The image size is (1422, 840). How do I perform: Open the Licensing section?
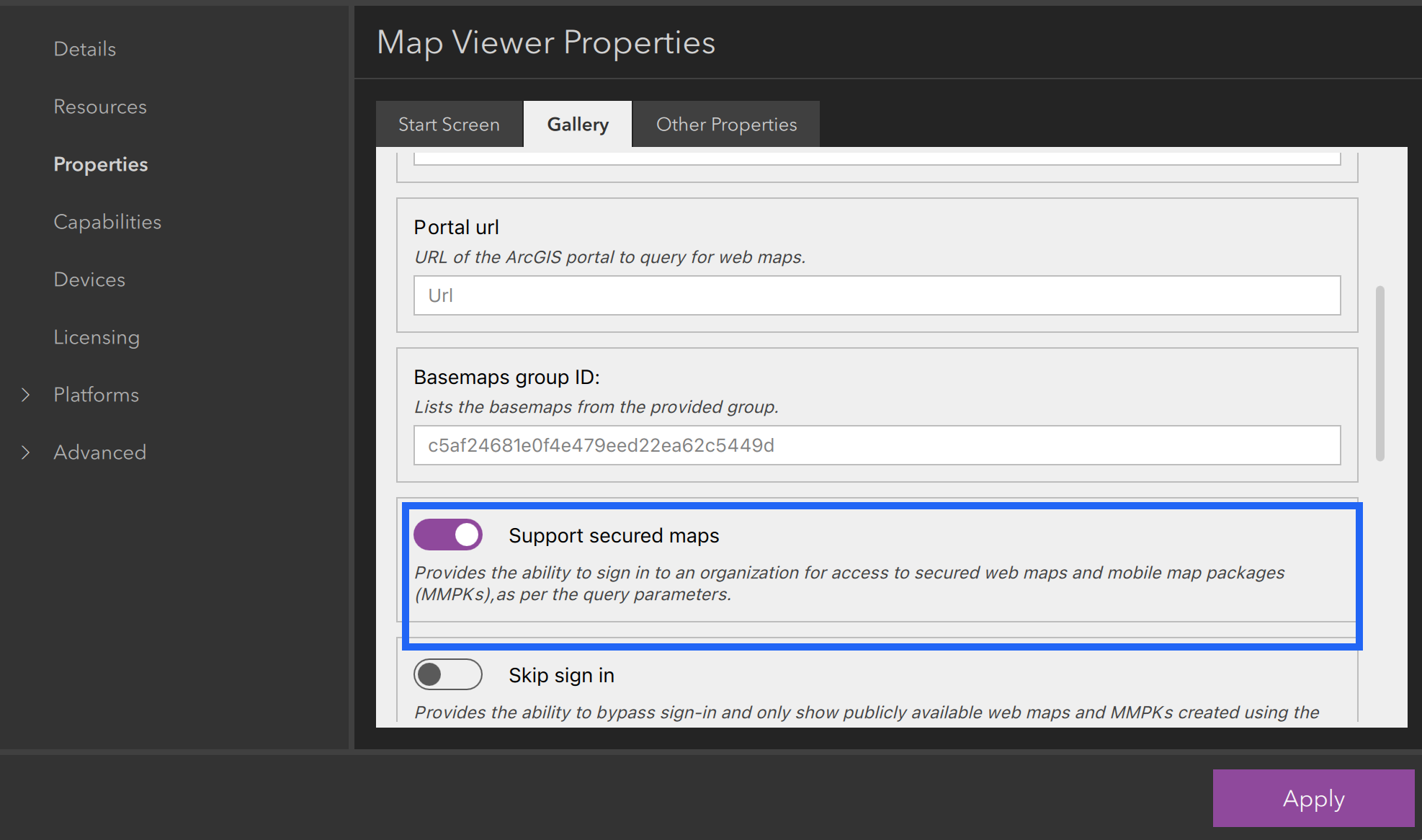pyautogui.click(x=97, y=336)
